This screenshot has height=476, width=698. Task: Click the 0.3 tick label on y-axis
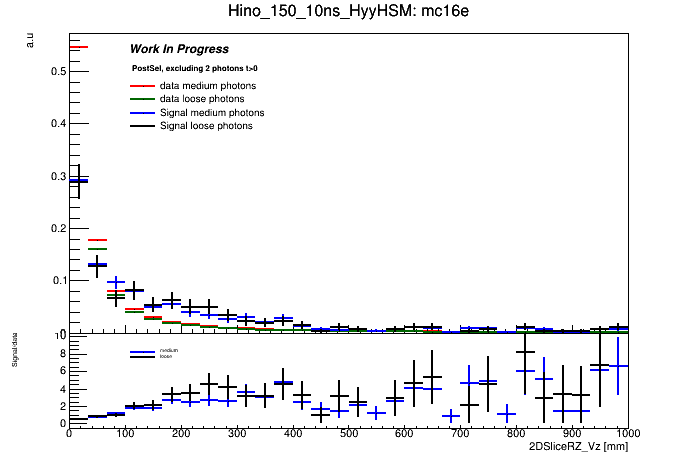click(58, 177)
